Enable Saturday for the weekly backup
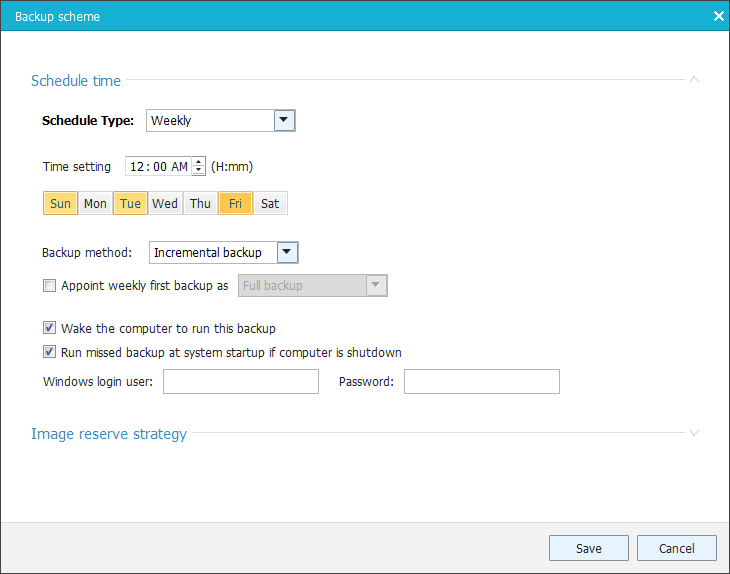Viewport: 730px width, 574px height. click(x=270, y=203)
